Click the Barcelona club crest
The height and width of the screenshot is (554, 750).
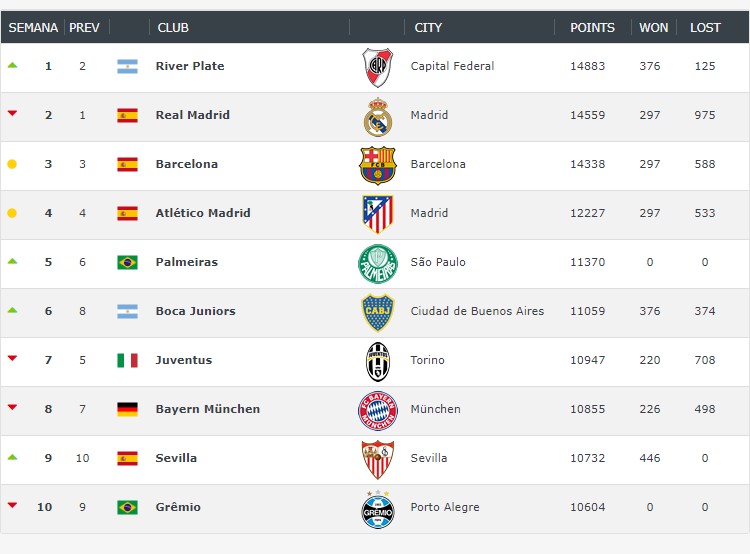[377, 165]
